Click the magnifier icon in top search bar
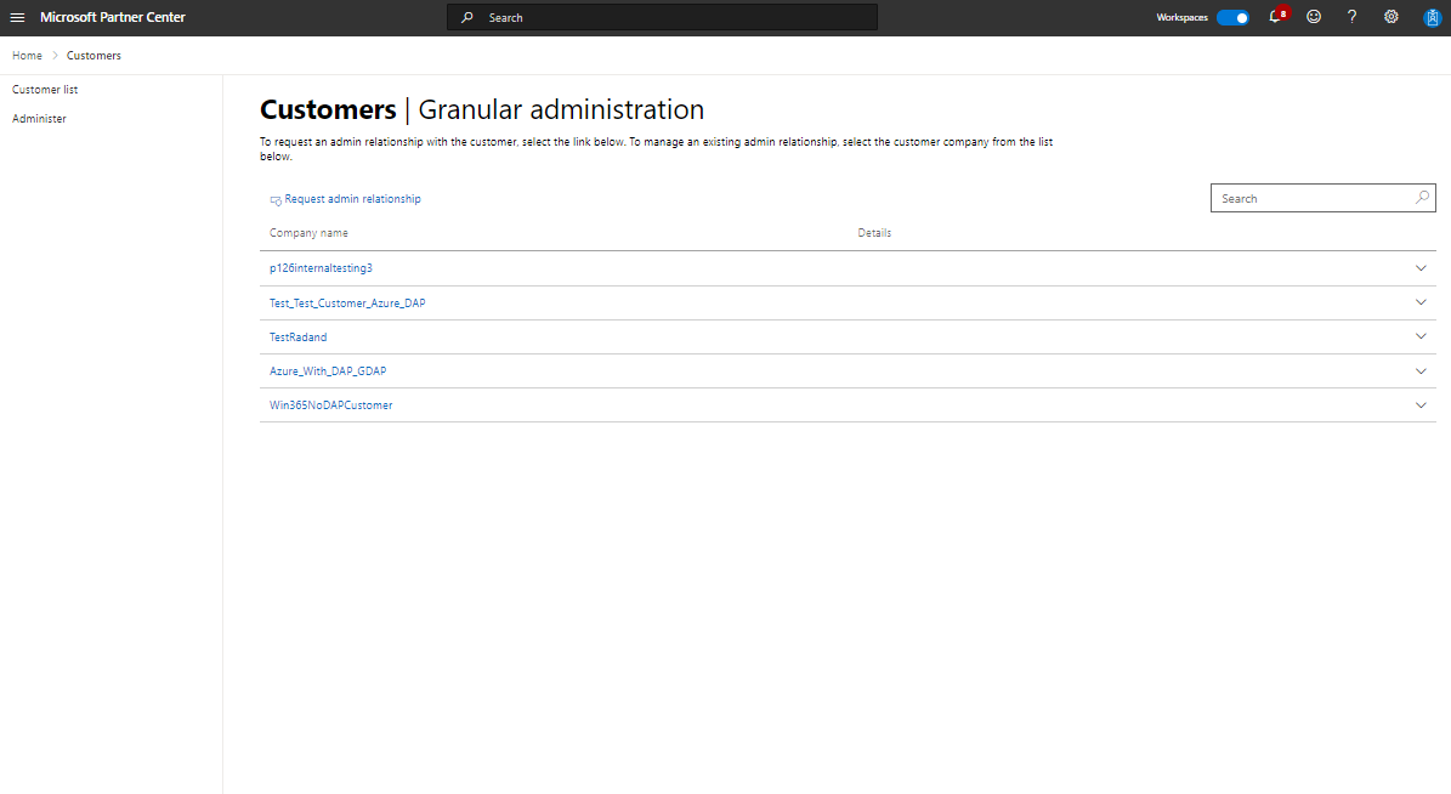Image resolution: width=1451 pixels, height=794 pixels. (x=467, y=18)
